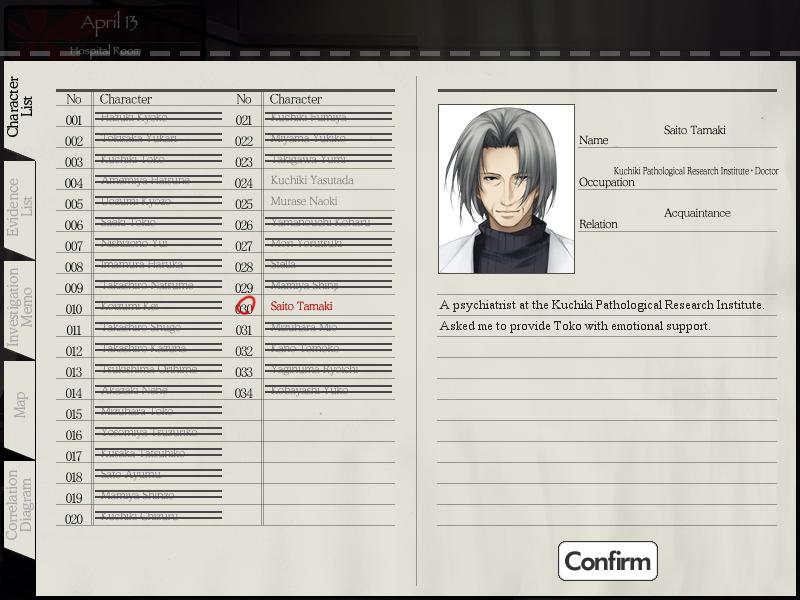The width and height of the screenshot is (800, 600).
Task: Choose Miyama Yukiko entry 022
Action: (x=329, y=138)
